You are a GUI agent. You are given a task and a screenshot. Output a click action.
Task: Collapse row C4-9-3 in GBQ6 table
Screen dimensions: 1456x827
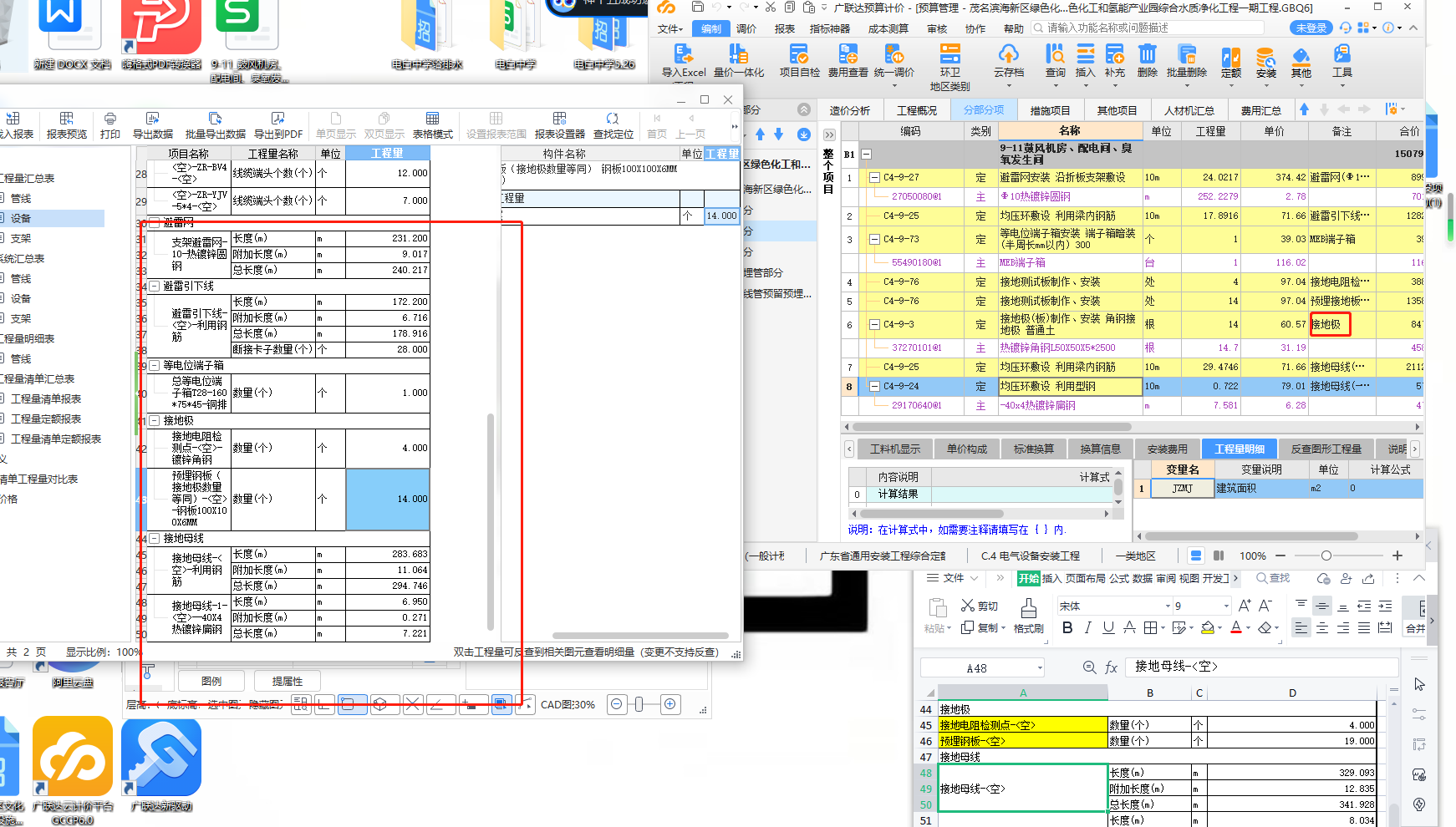[x=874, y=324]
